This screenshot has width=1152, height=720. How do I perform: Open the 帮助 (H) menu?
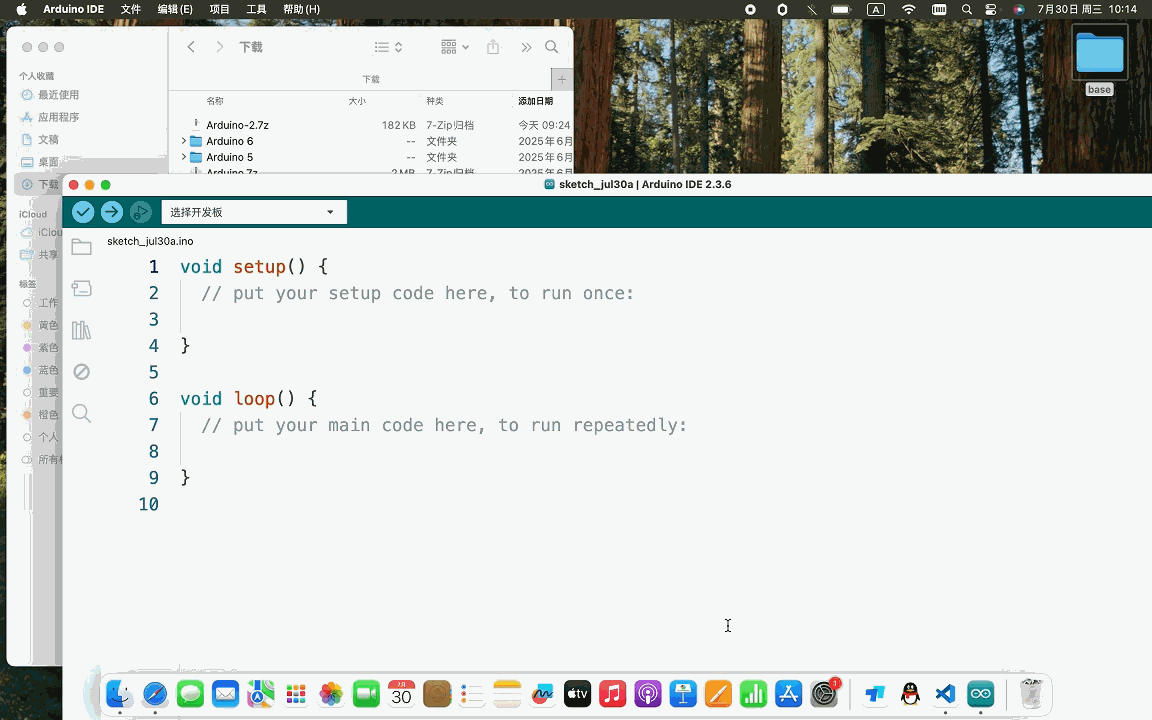tap(301, 10)
